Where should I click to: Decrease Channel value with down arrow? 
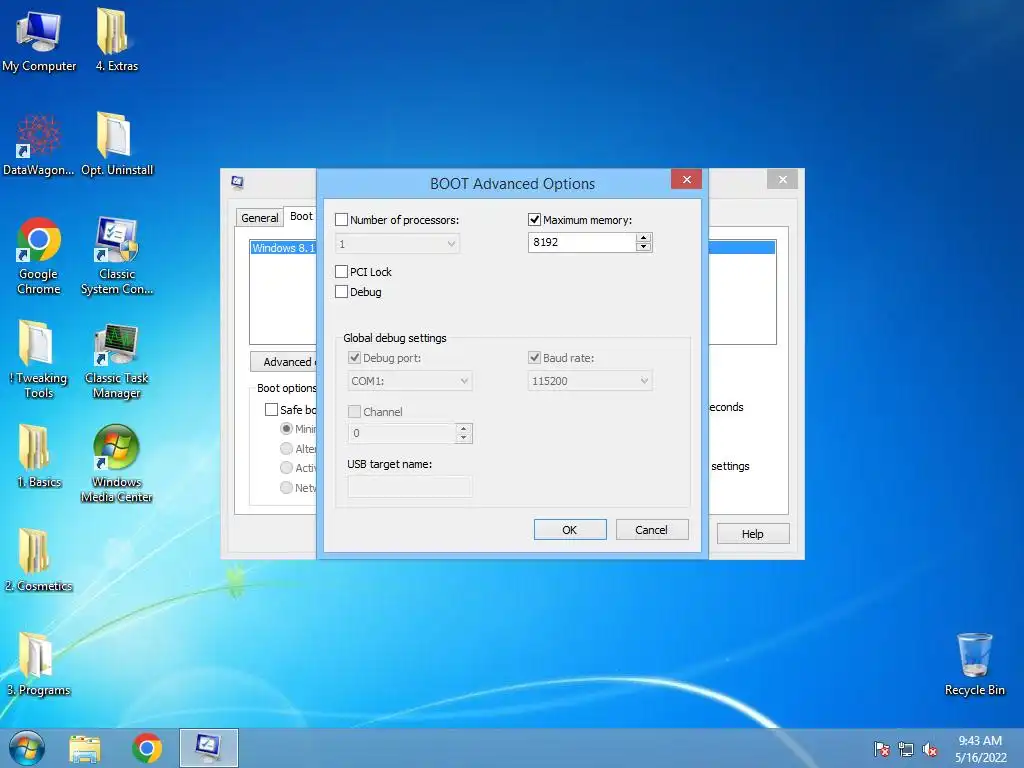pyautogui.click(x=464, y=438)
